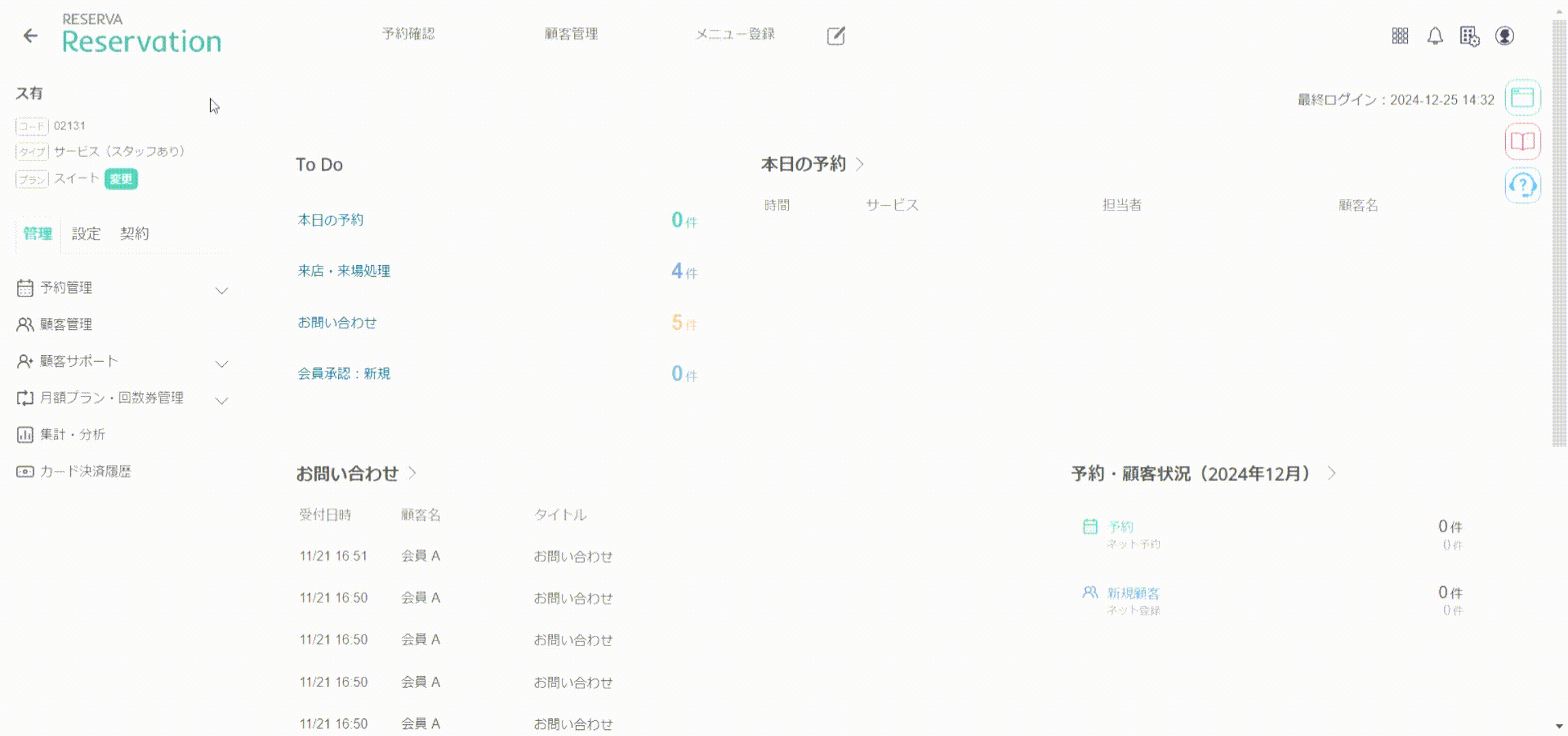Screen dimensions: 1568x736
Task: Open 顧客管理 sidebar item
Action: [x=65, y=324]
